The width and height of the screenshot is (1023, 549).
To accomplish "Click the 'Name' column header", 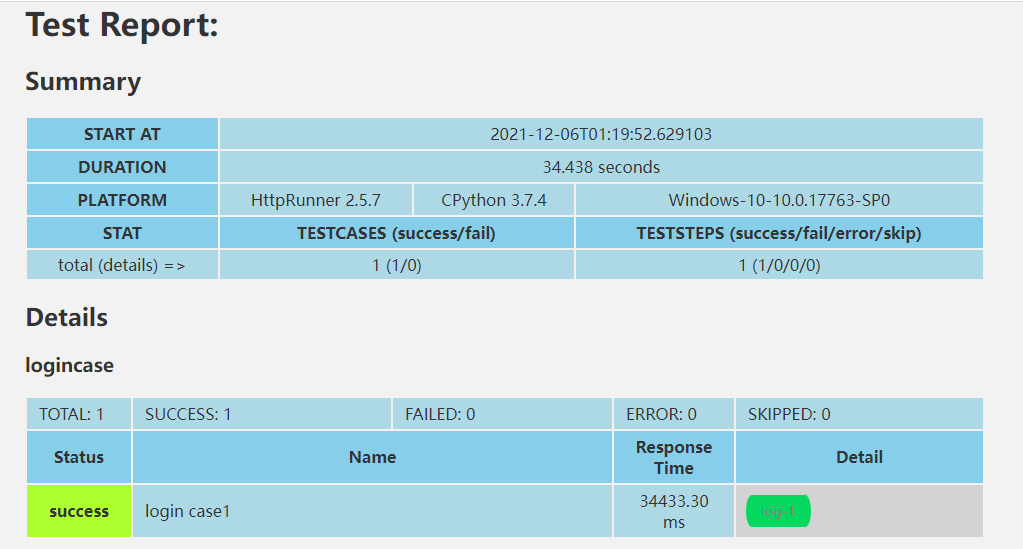I will (373, 457).
